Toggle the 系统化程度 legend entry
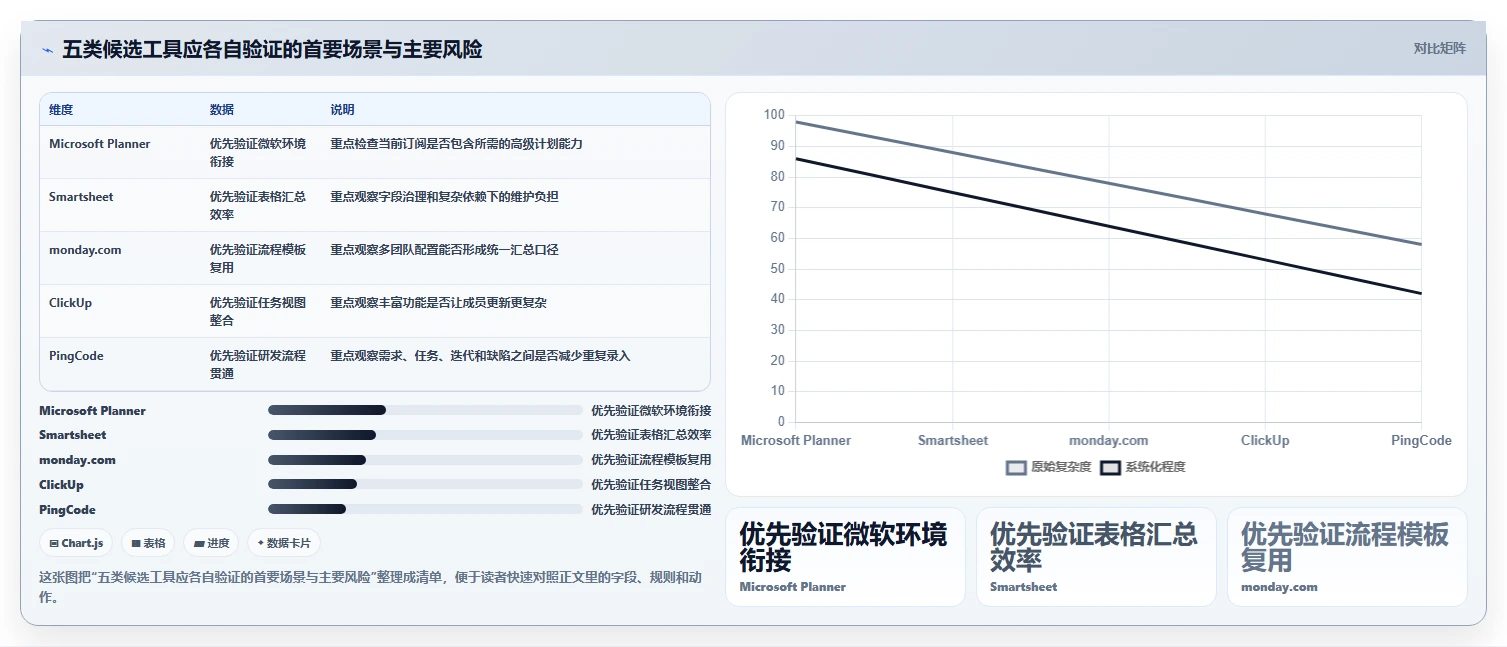The image size is (1507, 647). tap(1142, 467)
